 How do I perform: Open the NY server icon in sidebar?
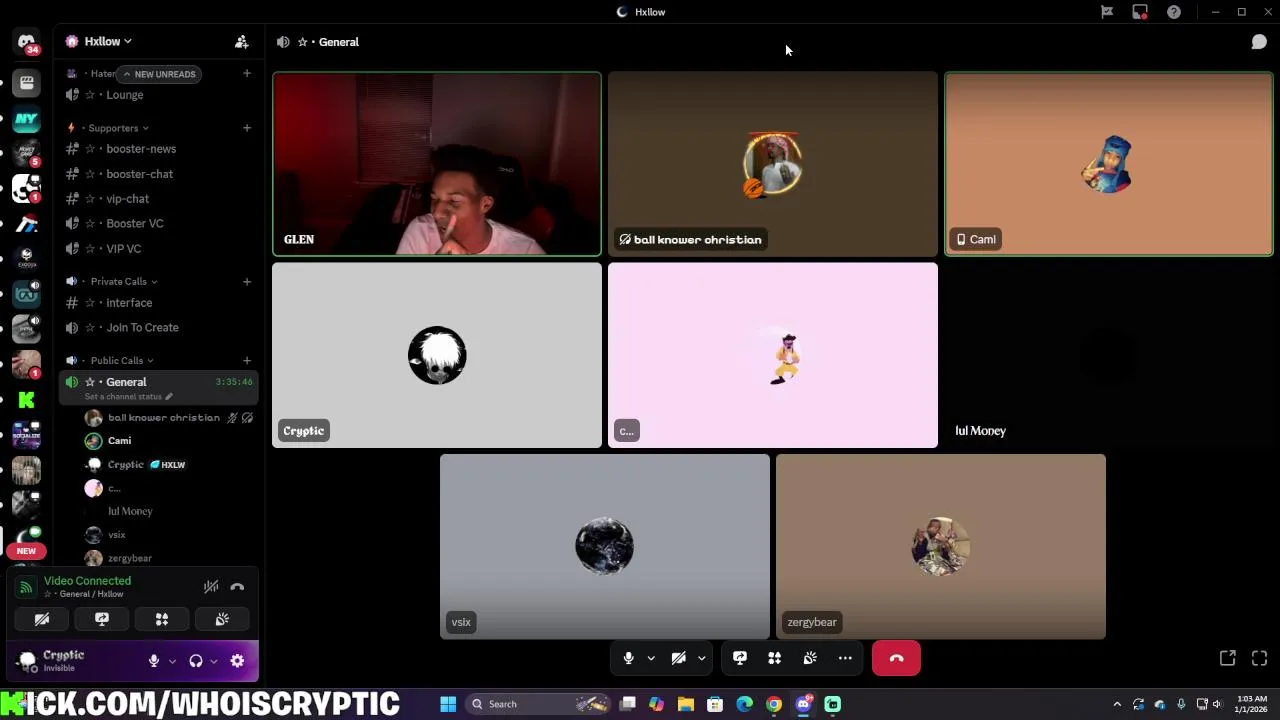click(x=26, y=119)
